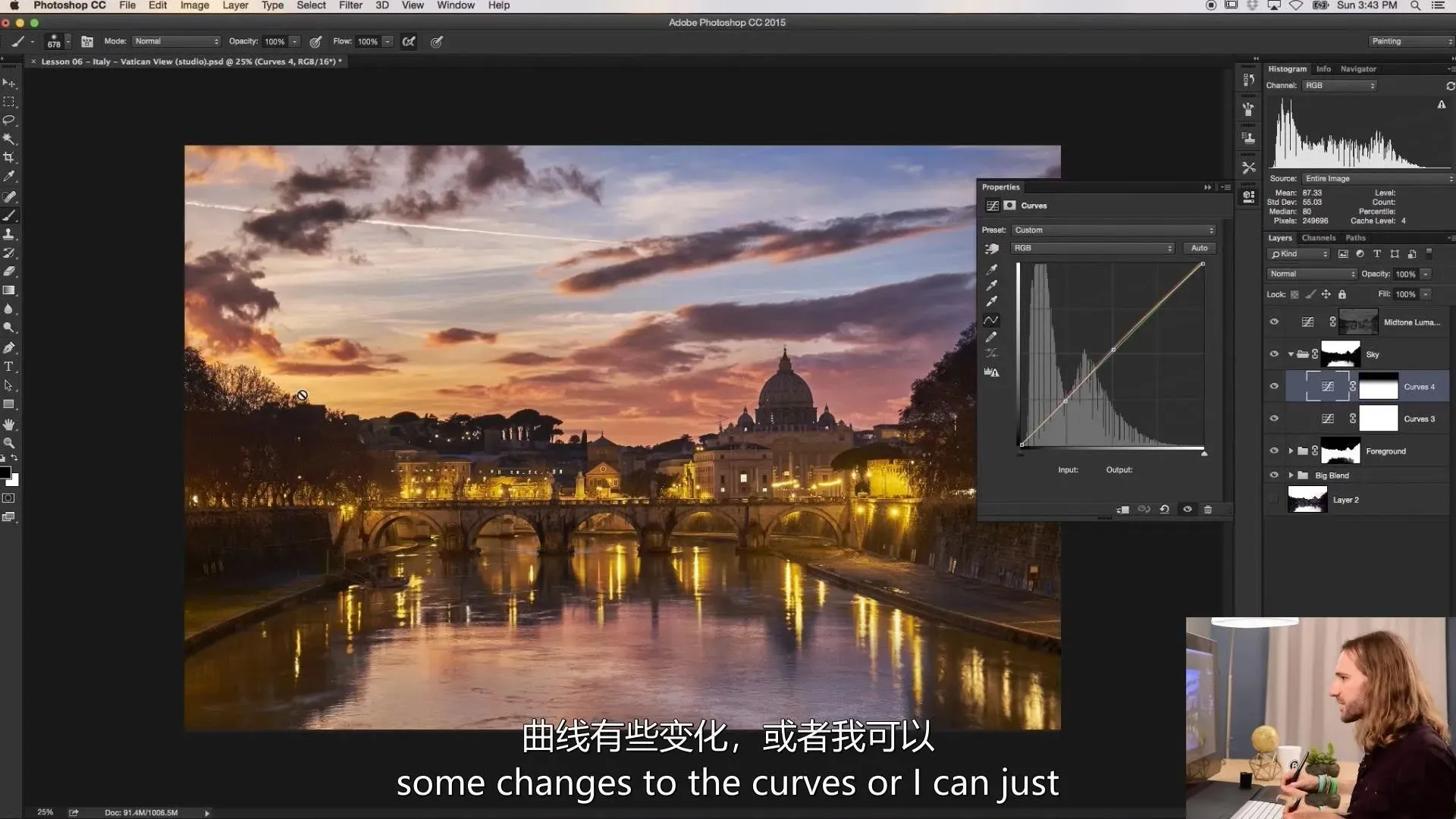Select the Type tool
This screenshot has width=1456, height=819.
tap(9, 366)
